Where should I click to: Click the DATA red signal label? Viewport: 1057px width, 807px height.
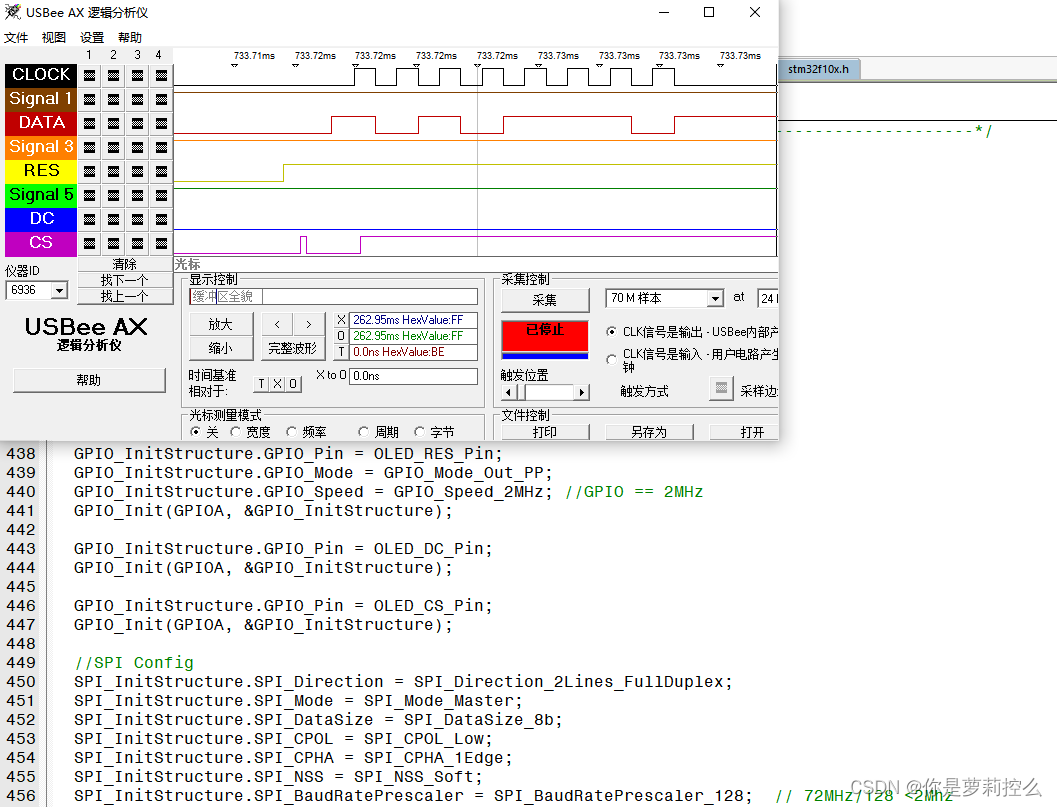41,123
